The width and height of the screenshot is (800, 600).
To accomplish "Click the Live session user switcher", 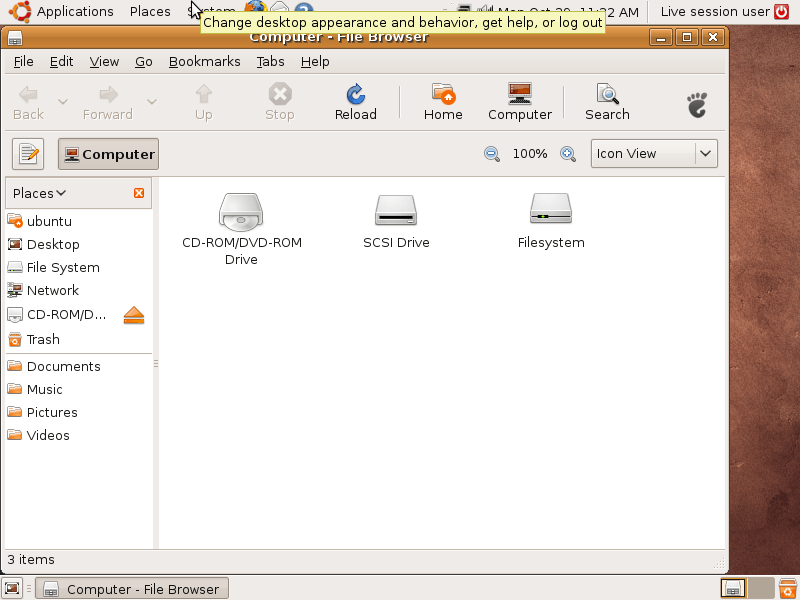I will [715, 11].
